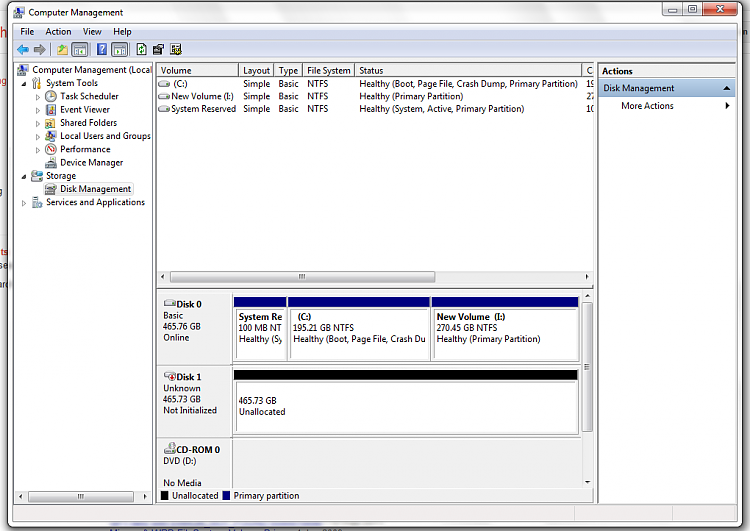This screenshot has height=531, width=750.
Task: Click the Event Viewer icon
Action: click(x=51, y=110)
